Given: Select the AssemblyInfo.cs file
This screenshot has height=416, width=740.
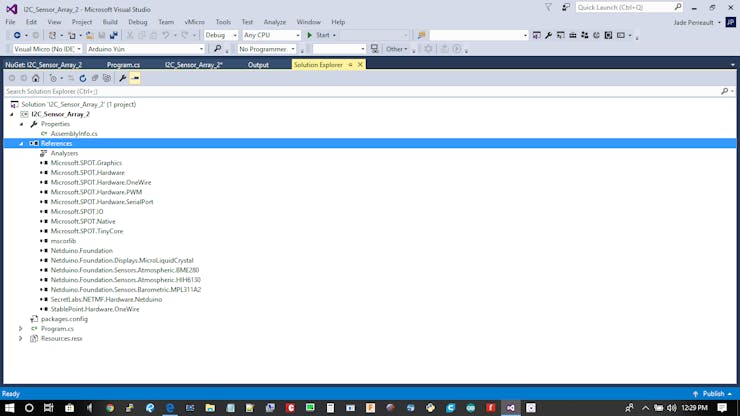Looking at the screenshot, I should [74, 134].
